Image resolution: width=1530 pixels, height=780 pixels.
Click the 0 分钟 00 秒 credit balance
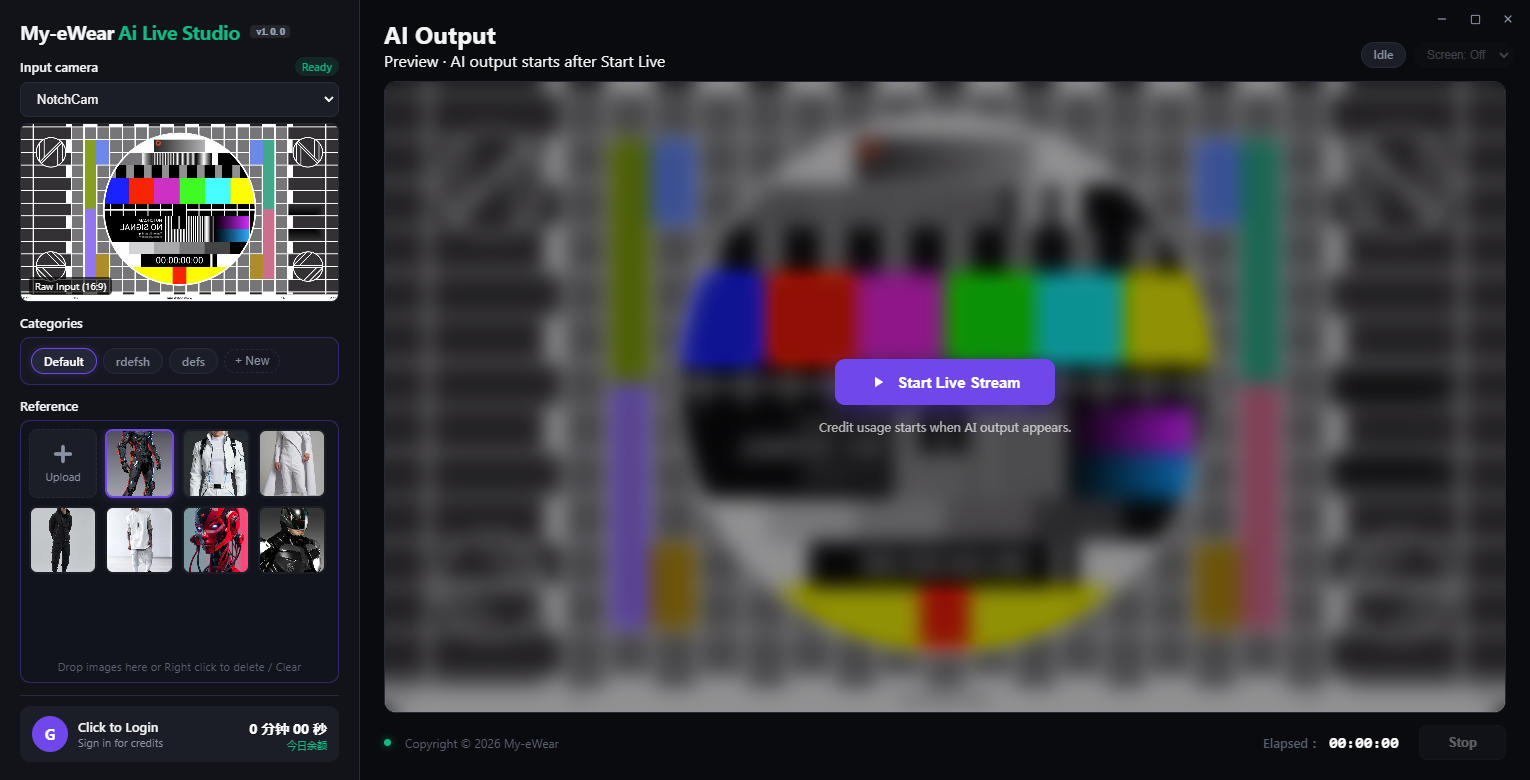[288, 729]
